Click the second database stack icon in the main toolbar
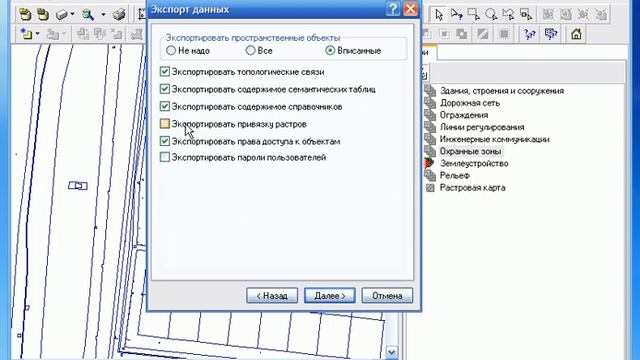Viewport: 640px width, 360px height. 43,15
